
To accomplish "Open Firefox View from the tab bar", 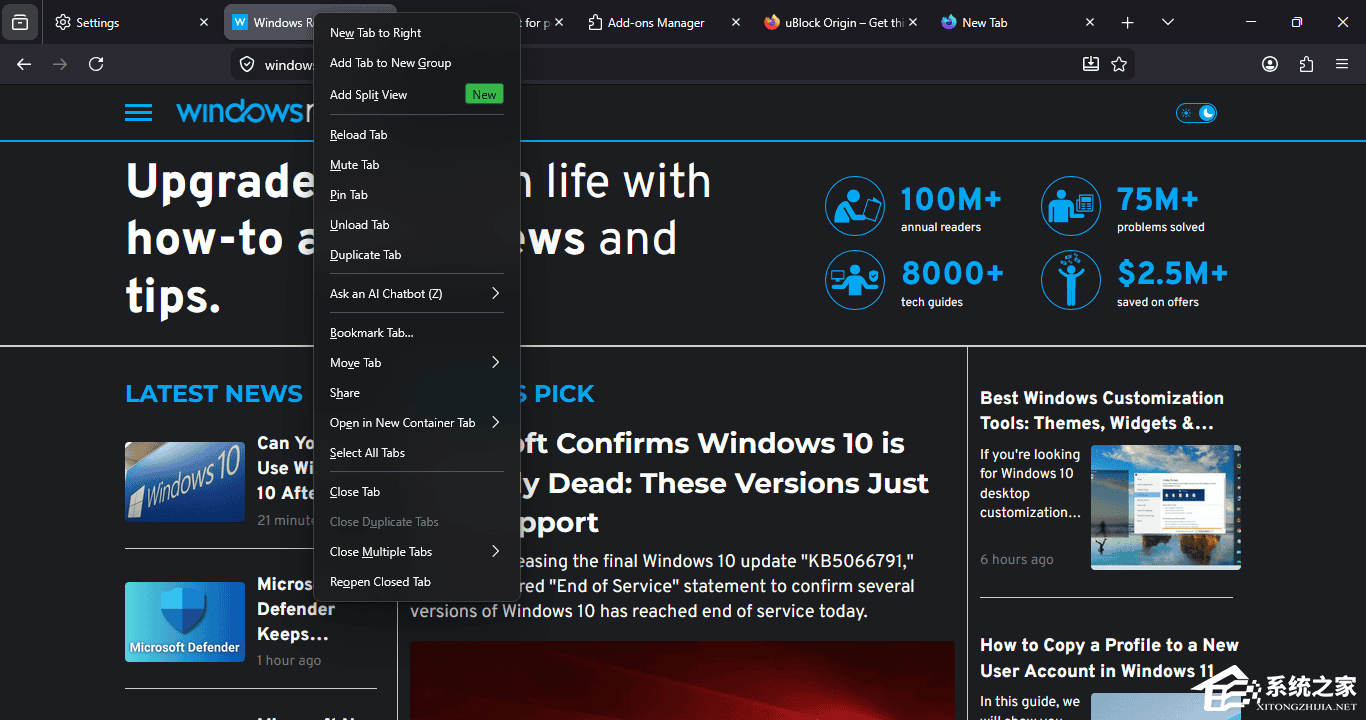I will 20,22.
